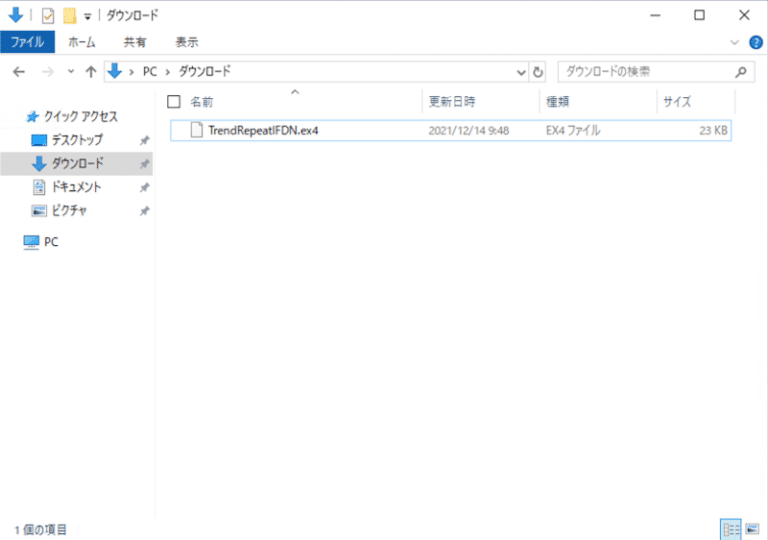Click the pin icon next to デスクトップ
Viewport: 768px width, 540px height.
coord(144,141)
